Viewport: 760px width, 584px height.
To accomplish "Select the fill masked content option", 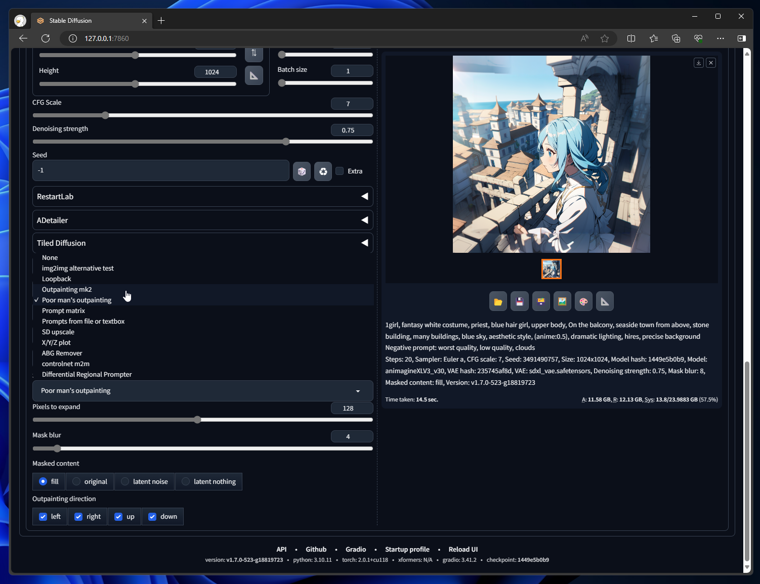I will click(48, 481).
